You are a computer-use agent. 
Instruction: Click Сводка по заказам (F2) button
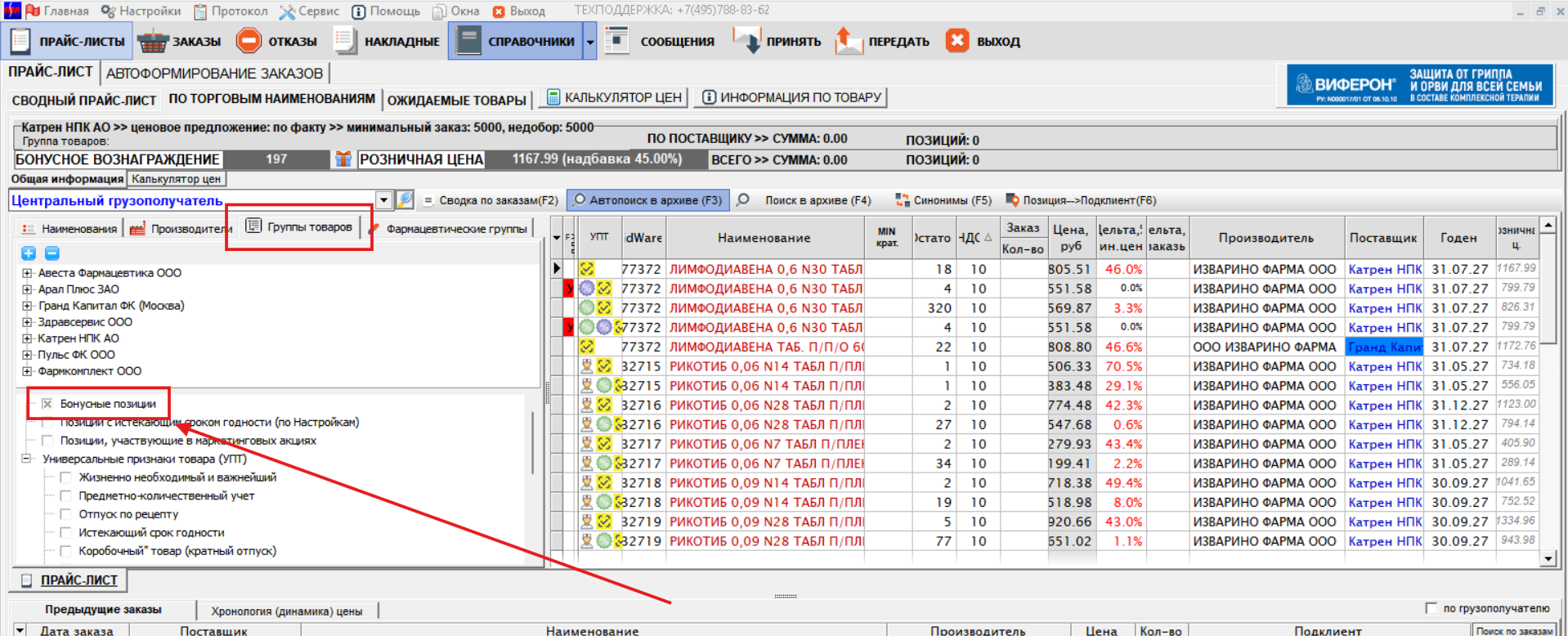(x=490, y=200)
